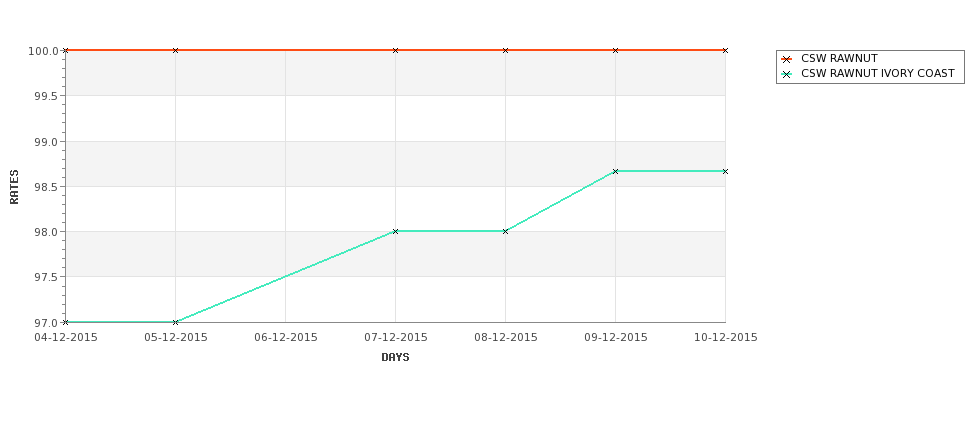Select Ivory Coast data point on 07-12-2015
975x429 pixels.
(x=395, y=231)
